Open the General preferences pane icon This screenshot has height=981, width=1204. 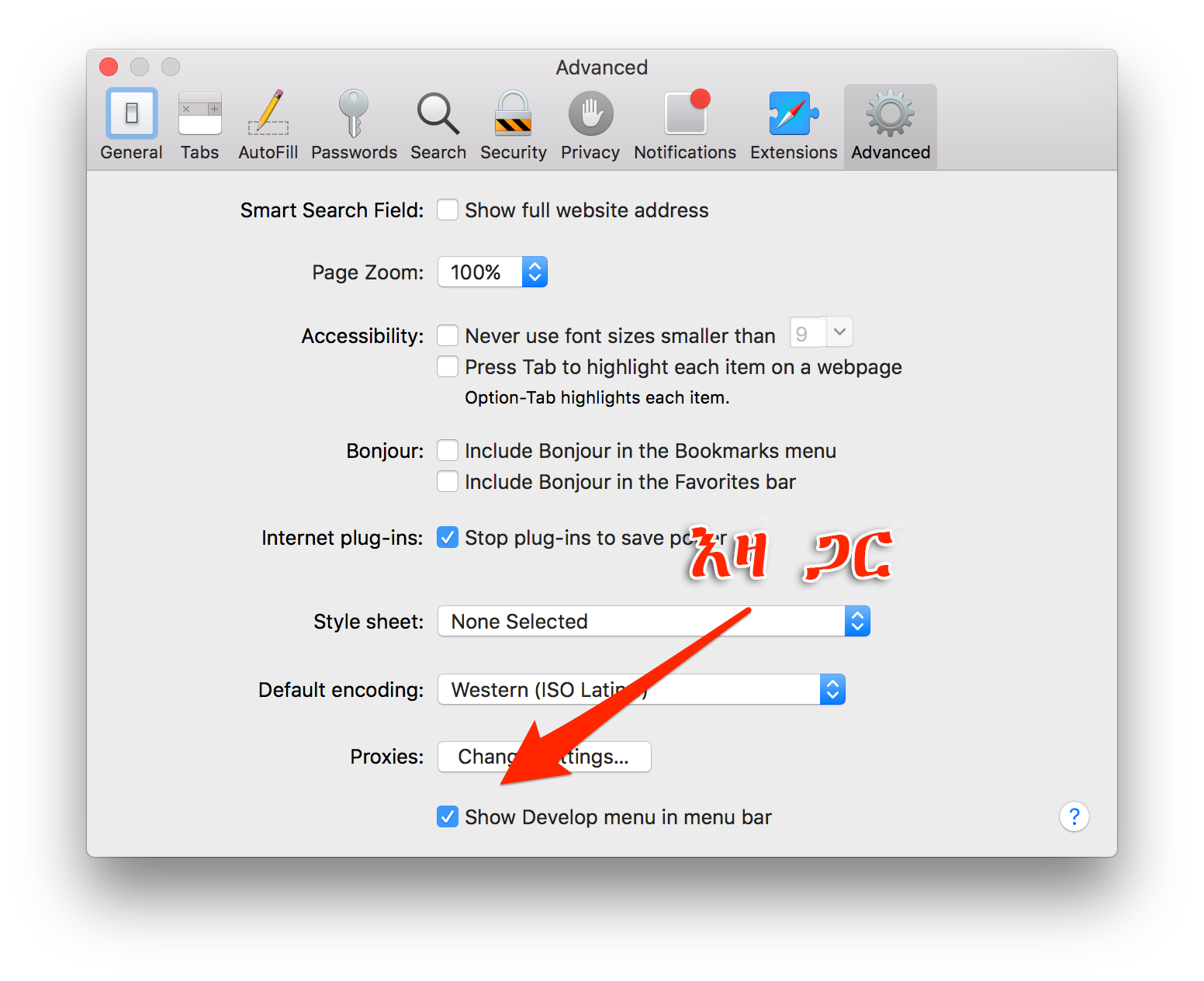(x=131, y=113)
